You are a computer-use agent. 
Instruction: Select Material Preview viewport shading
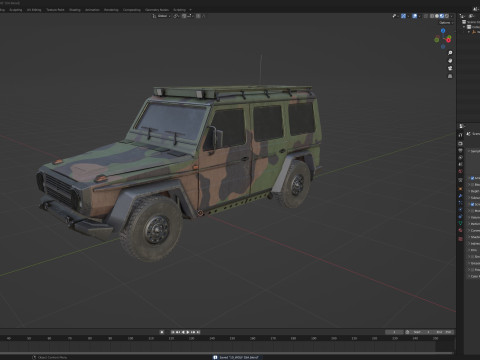pos(442,16)
